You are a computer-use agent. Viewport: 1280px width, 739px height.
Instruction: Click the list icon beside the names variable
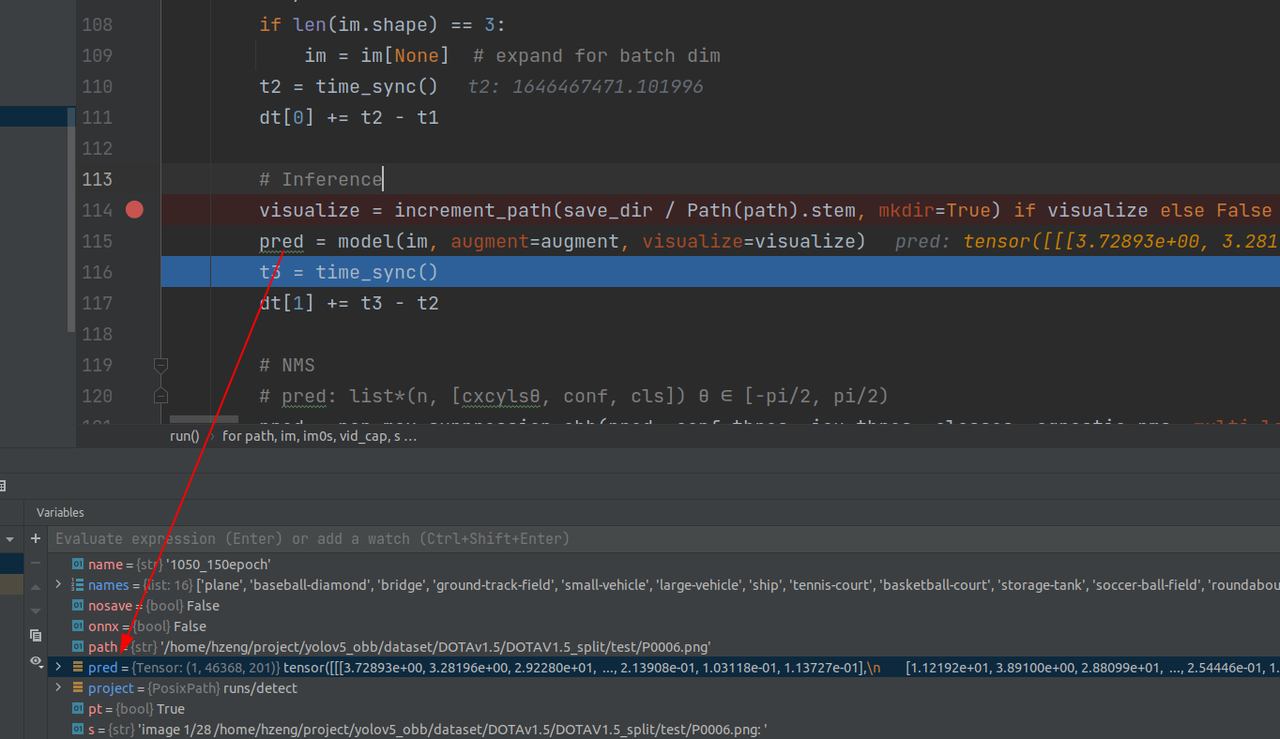pos(78,585)
